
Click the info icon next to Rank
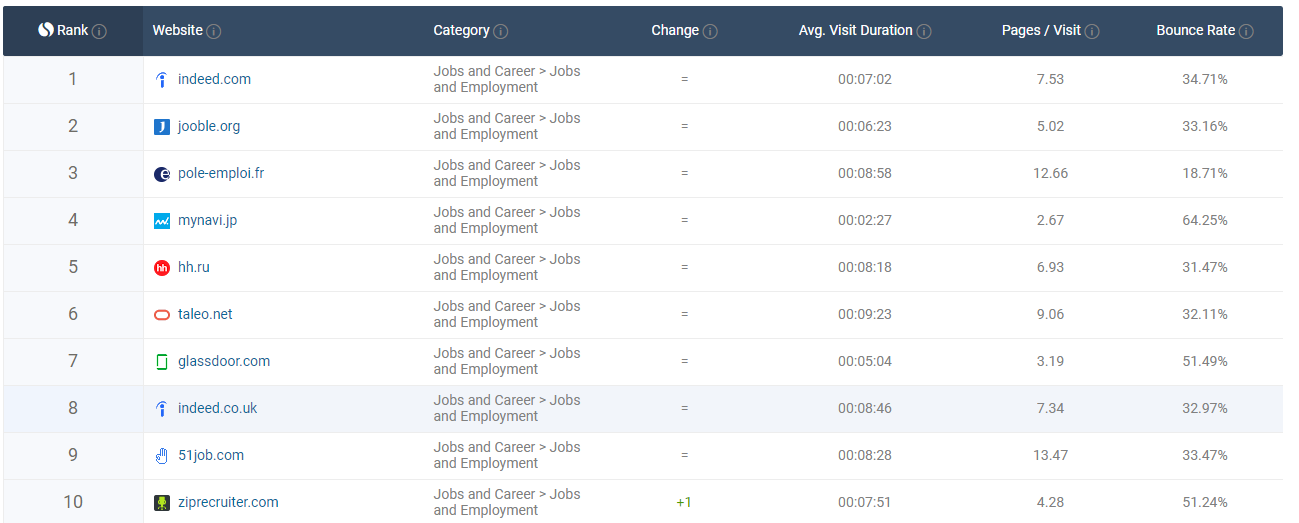tap(99, 31)
